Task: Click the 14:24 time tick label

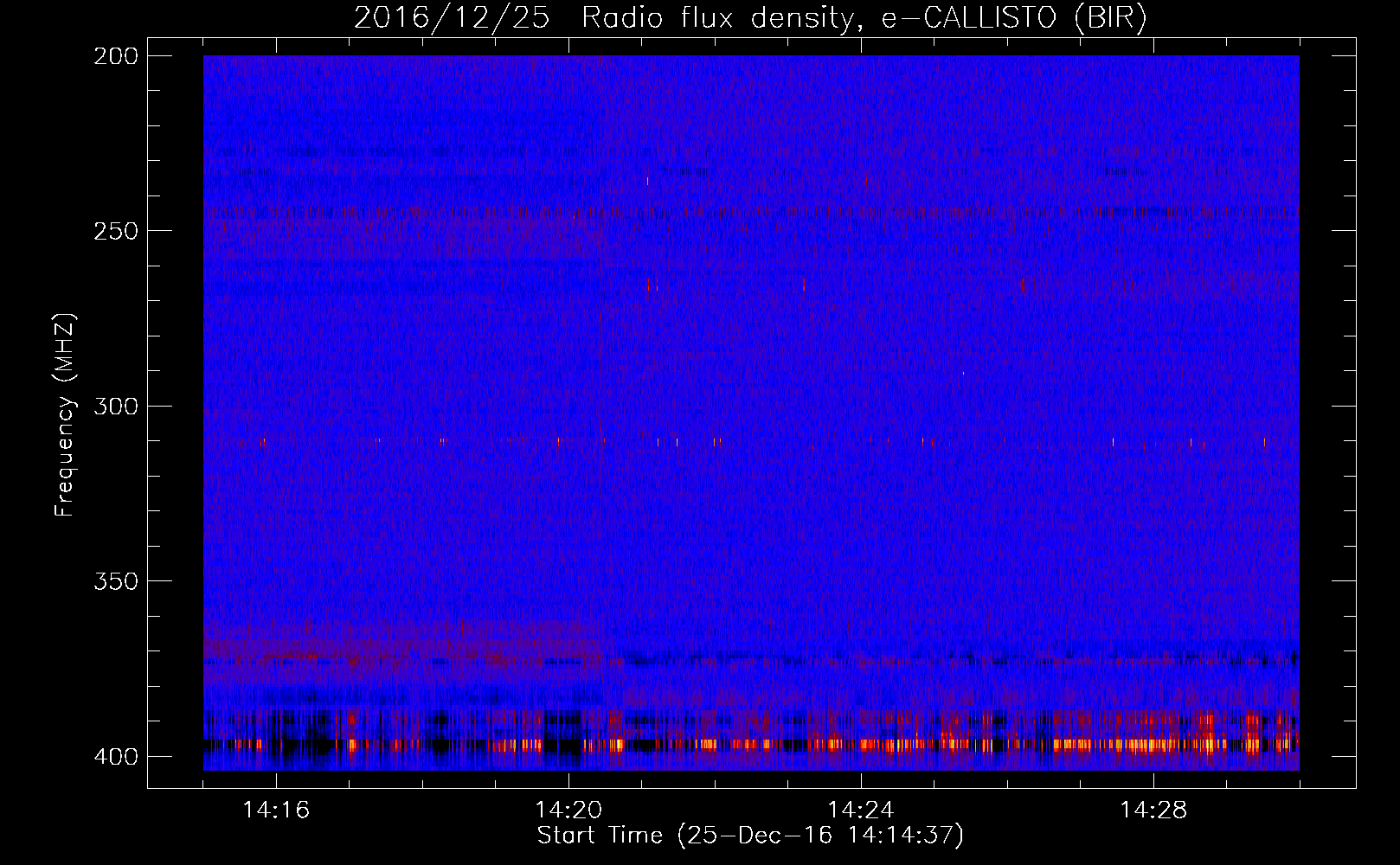Action: pyautogui.click(x=861, y=811)
